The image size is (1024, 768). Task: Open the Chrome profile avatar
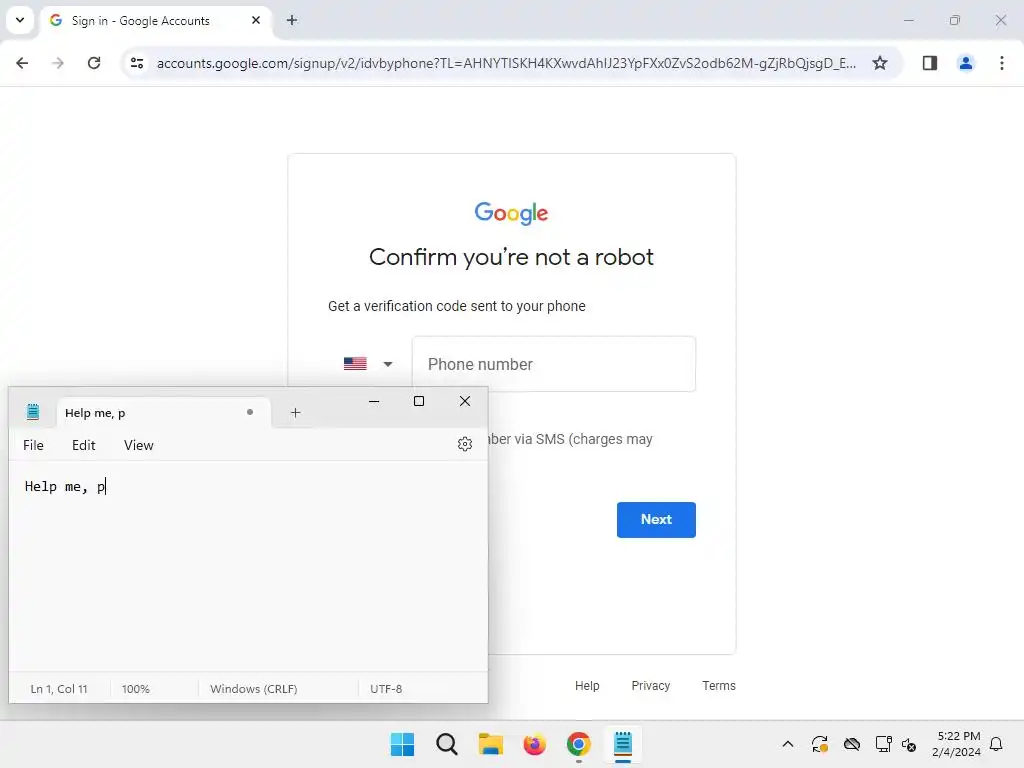(965, 63)
